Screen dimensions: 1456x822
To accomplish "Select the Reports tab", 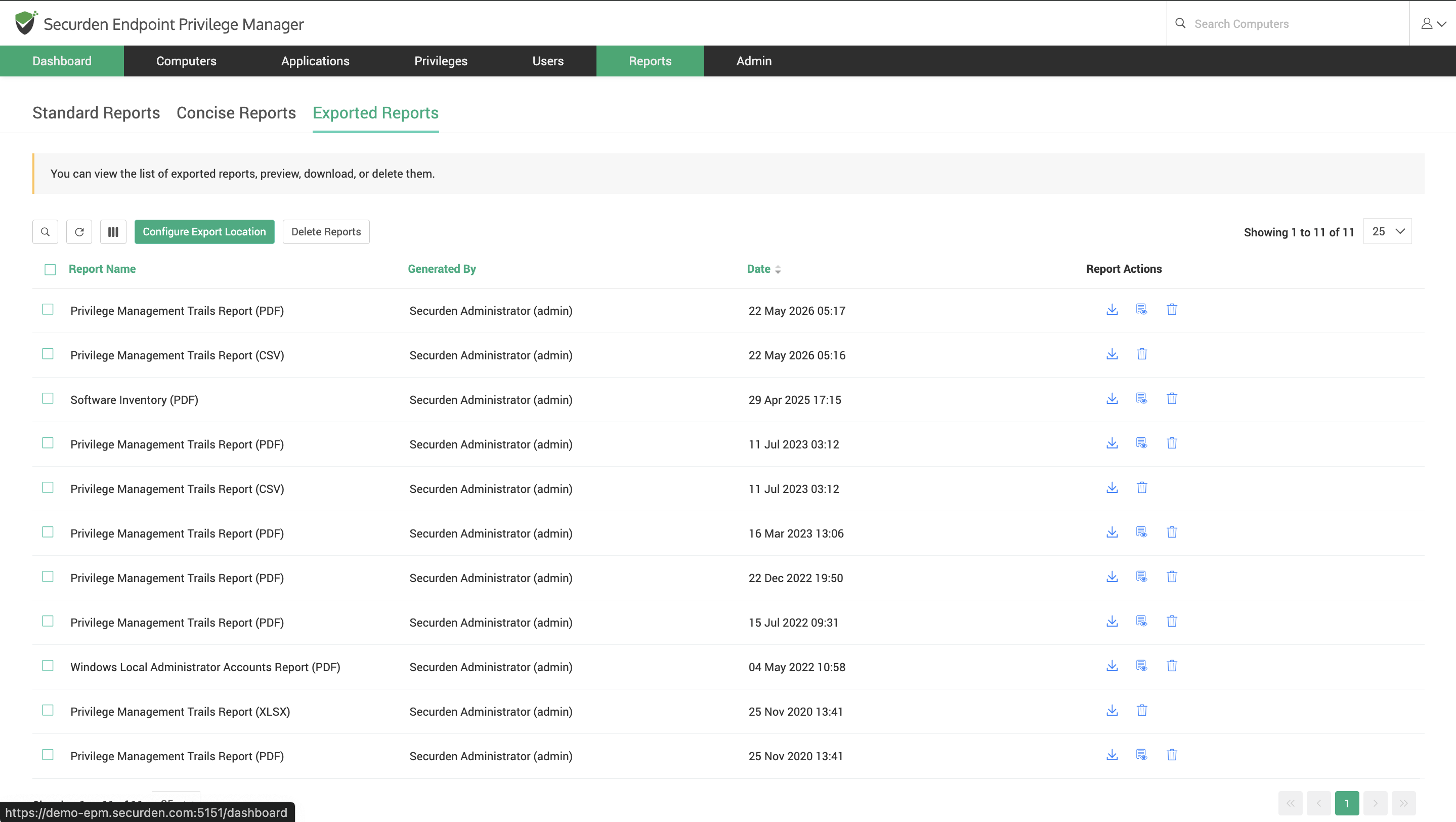I will (x=650, y=61).
